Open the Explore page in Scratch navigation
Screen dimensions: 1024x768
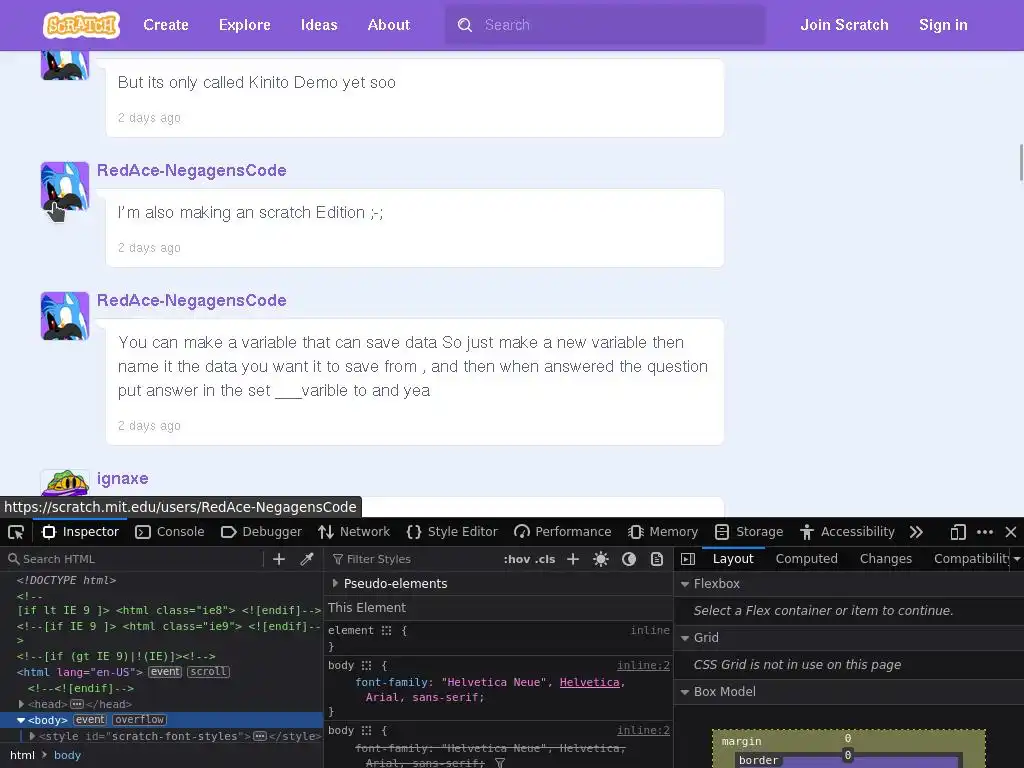[x=245, y=25]
